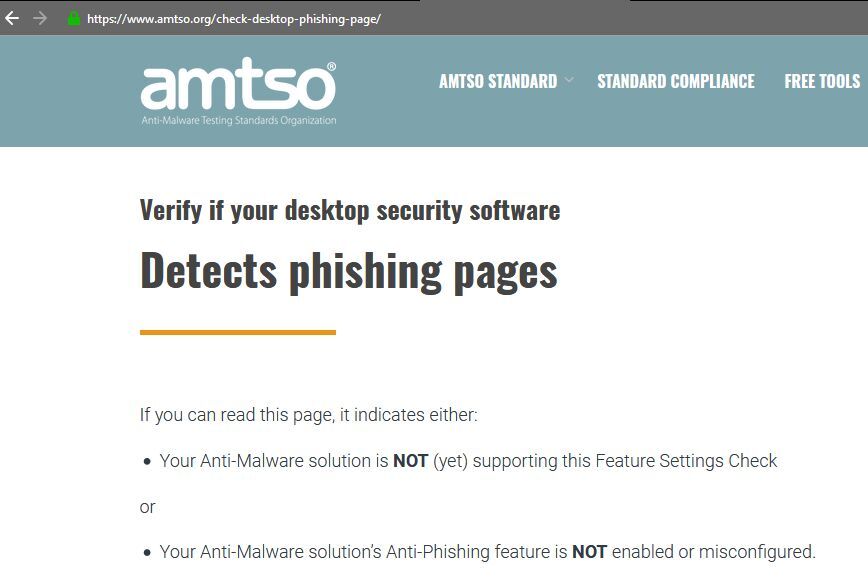The width and height of the screenshot is (868, 582).
Task: Click the bold NOT in the second bullet
Action: (589, 552)
